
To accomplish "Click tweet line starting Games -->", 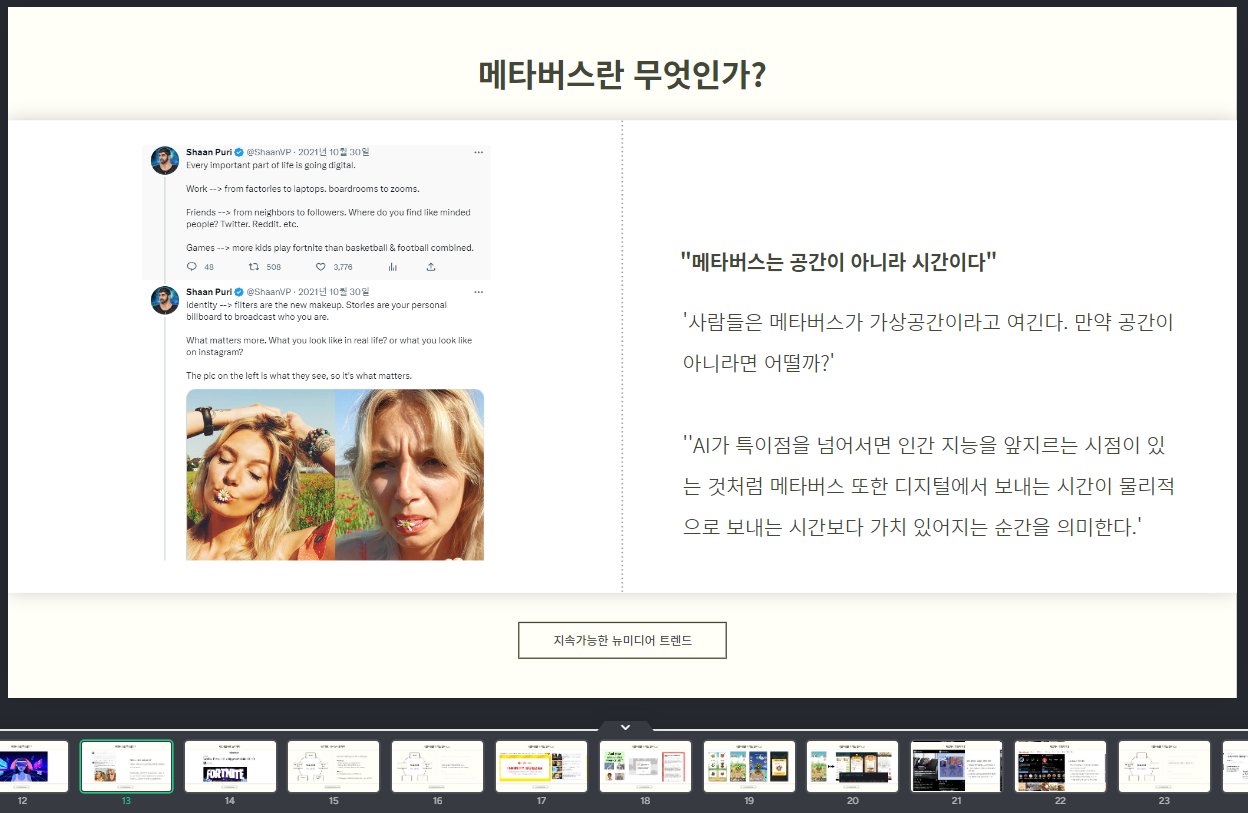I will coord(330,247).
